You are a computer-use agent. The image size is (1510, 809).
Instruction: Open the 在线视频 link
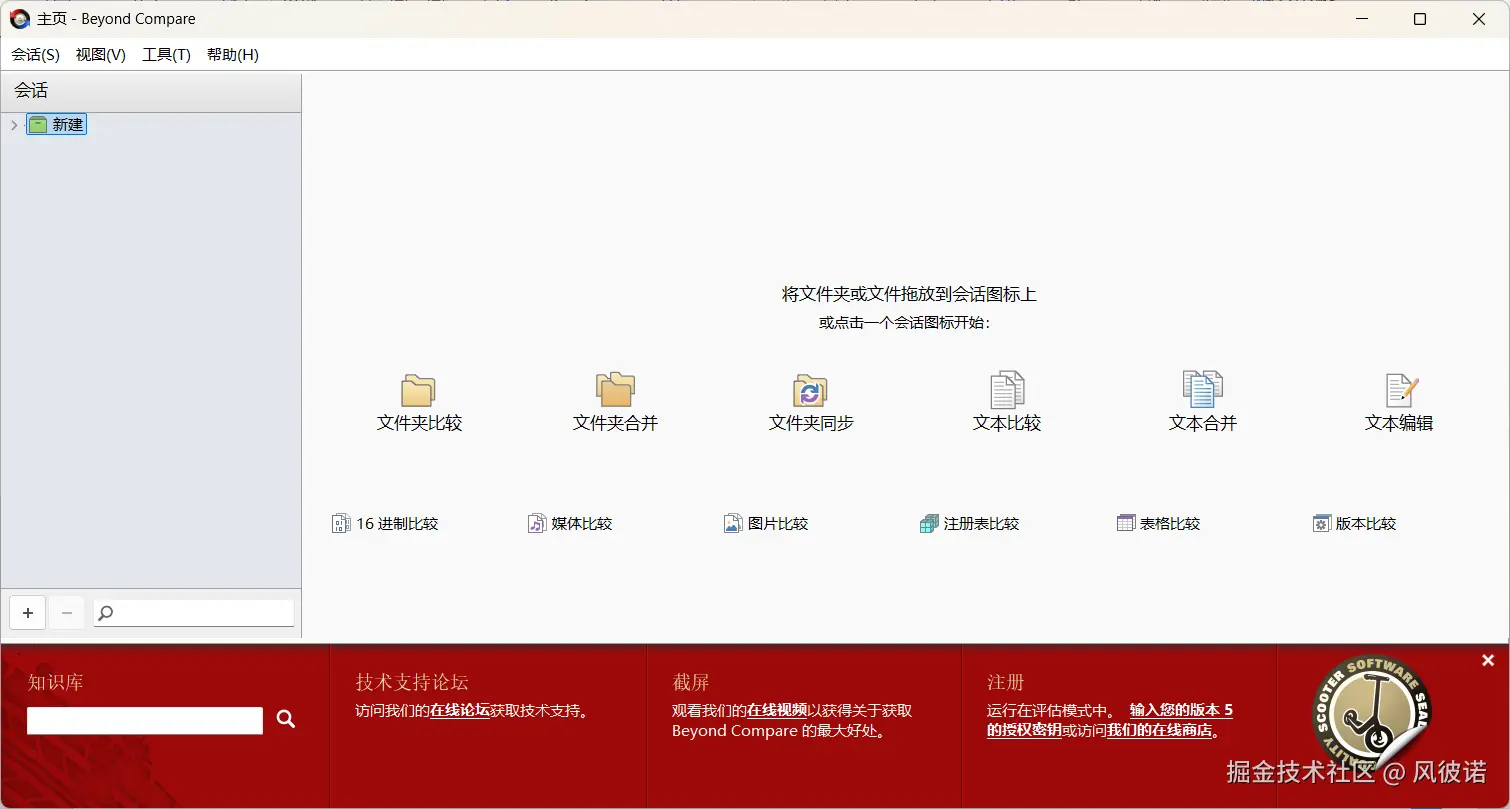tap(777, 711)
